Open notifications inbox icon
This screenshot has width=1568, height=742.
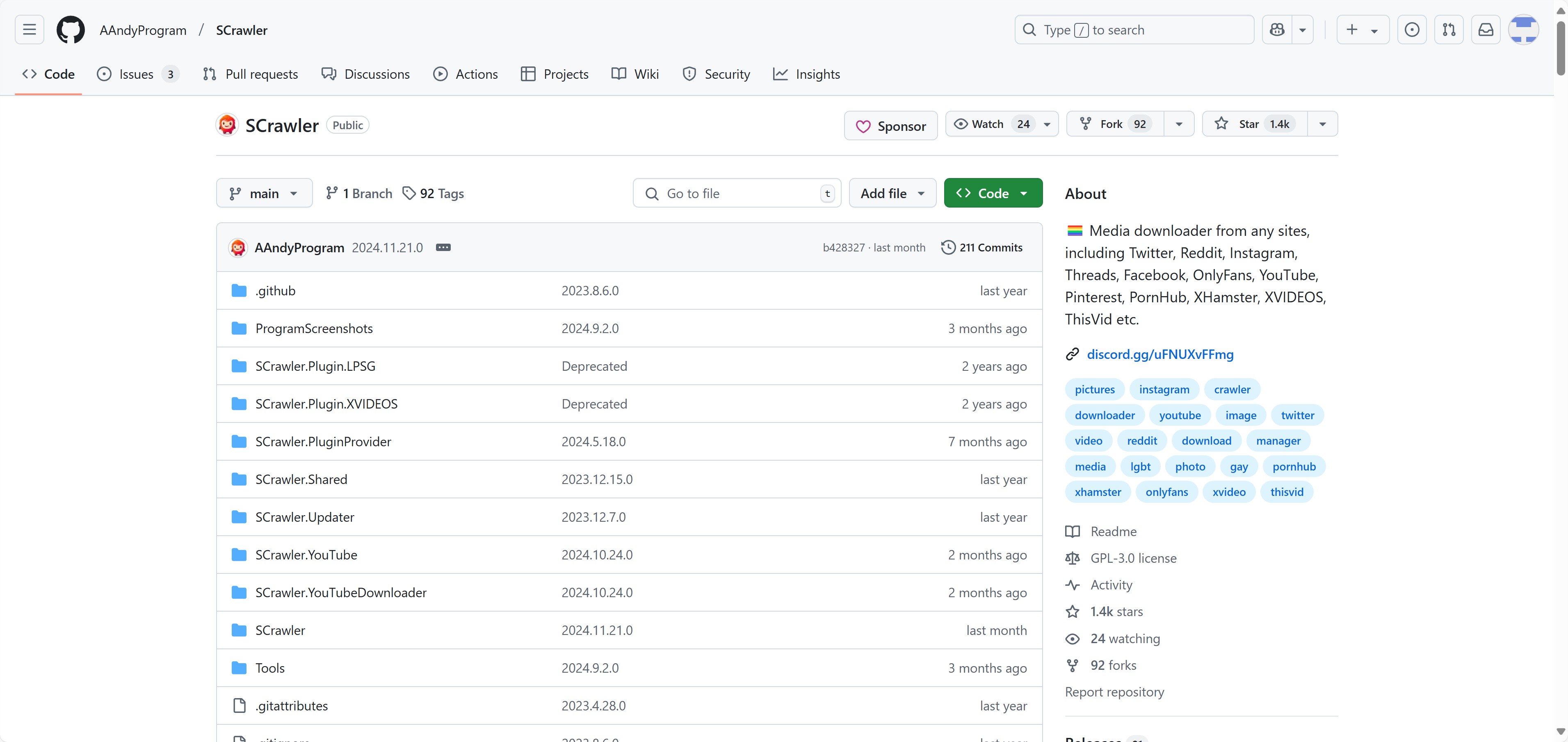(x=1486, y=30)
